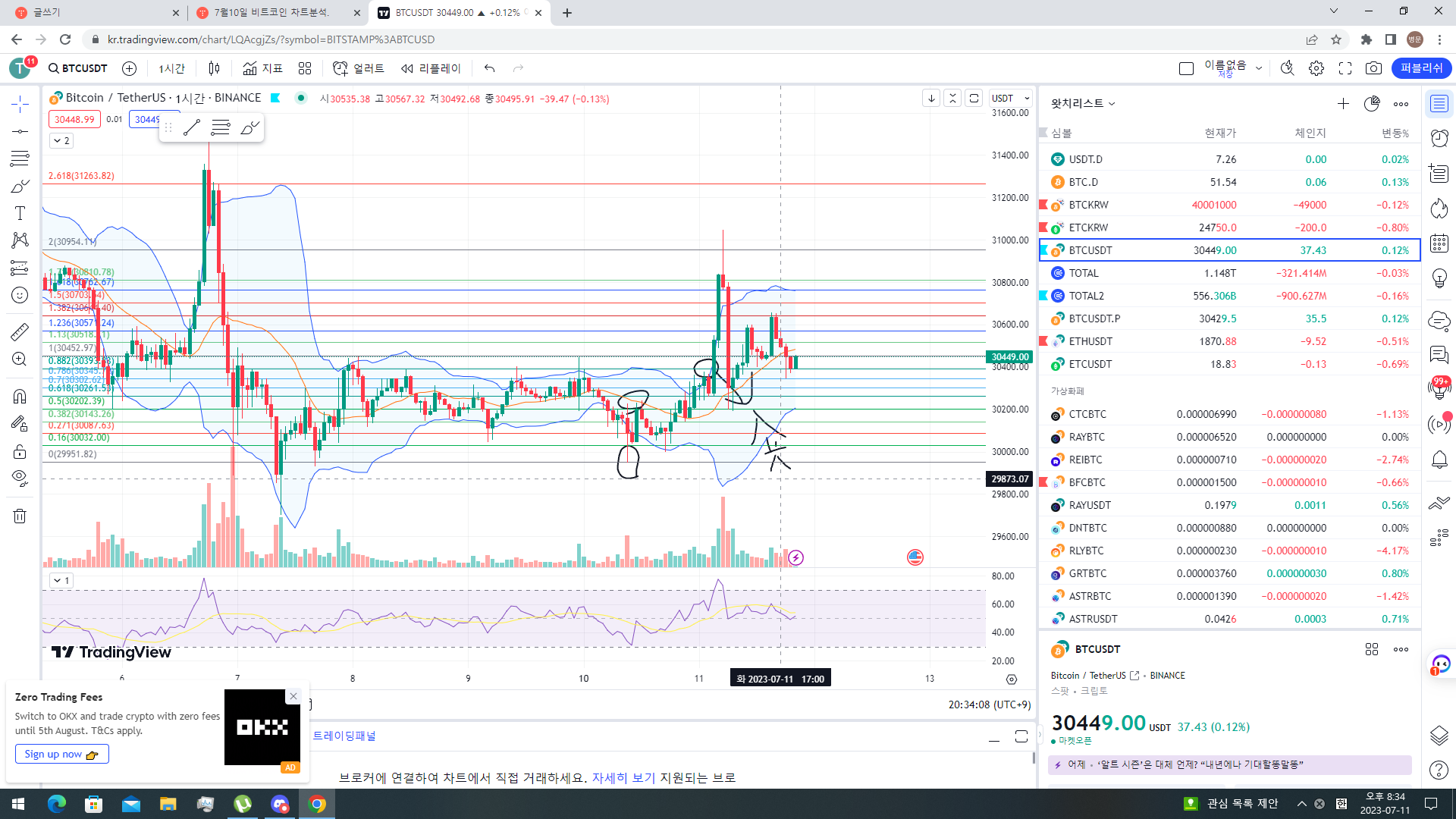Add symbol to watchlist plus icon
Viewport: 1456px width, 819px height.
1343,104
